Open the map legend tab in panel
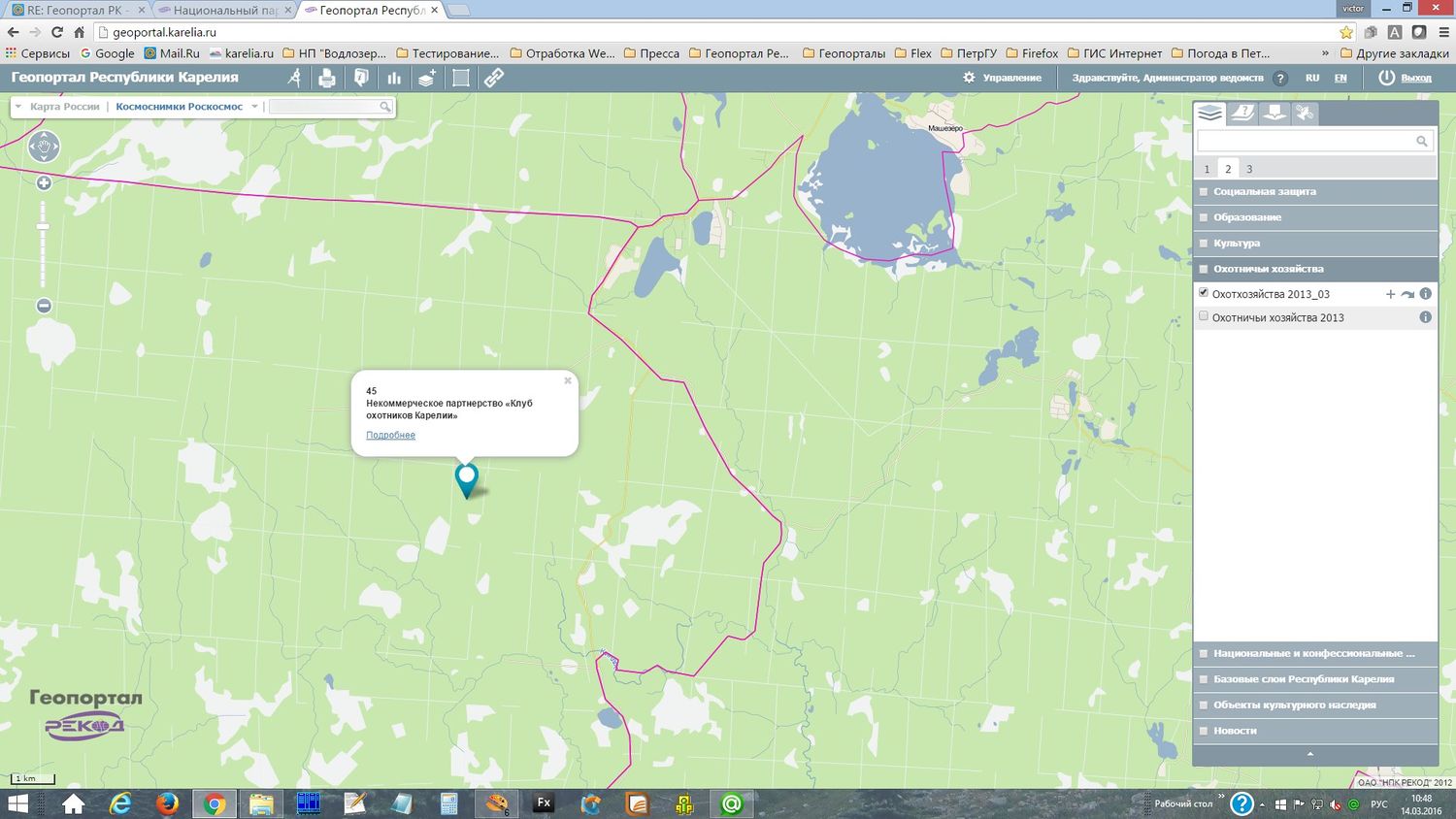Image resolution: width=1456 pixels, height=819 pixels. (x=1241, y=114)
